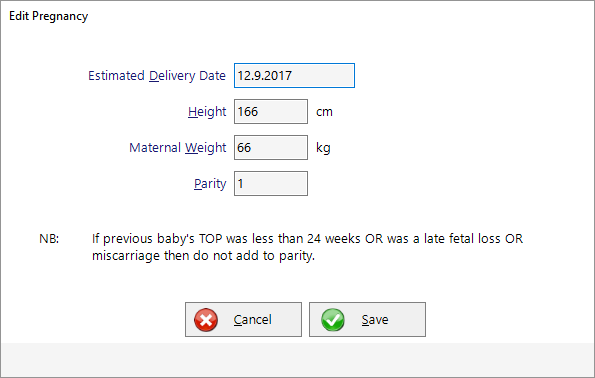Click the gray footer strip below the buttons
This screenshot has height=378, width=595.
pyautogui.click(x=298, y=359)
